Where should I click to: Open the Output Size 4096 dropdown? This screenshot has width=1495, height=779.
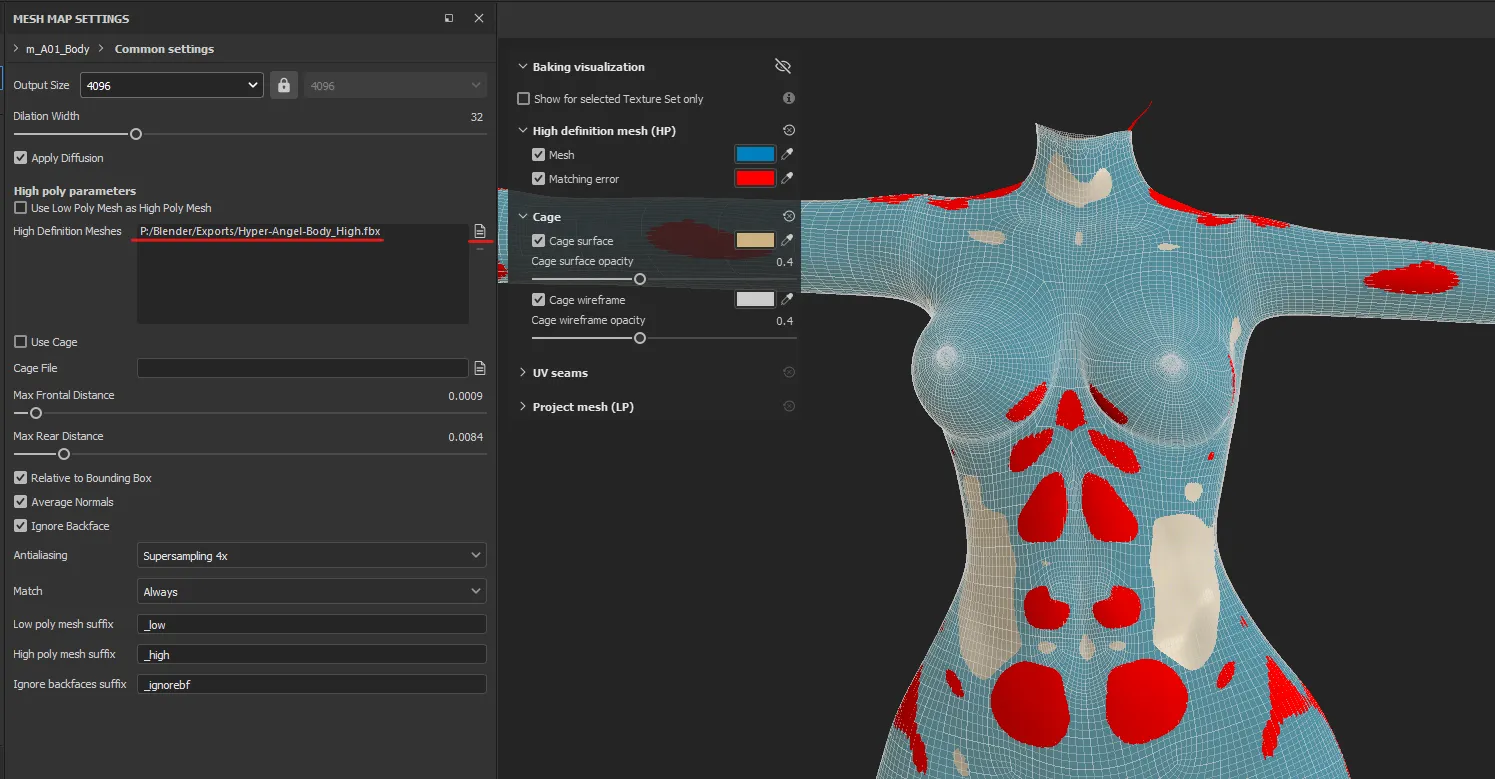(171, 85)
